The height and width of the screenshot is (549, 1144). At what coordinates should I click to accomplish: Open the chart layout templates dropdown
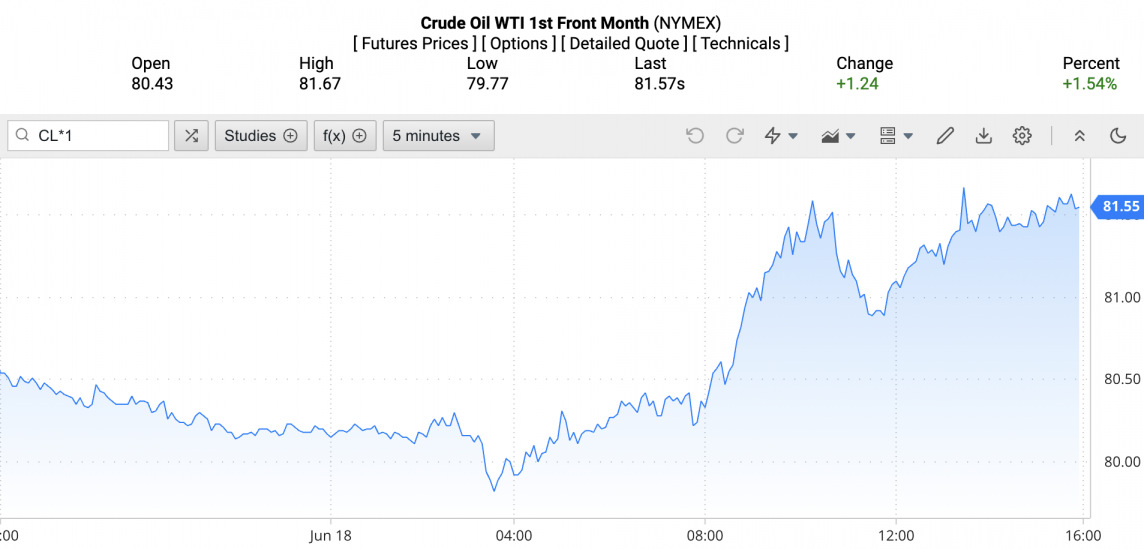(896, 136)
